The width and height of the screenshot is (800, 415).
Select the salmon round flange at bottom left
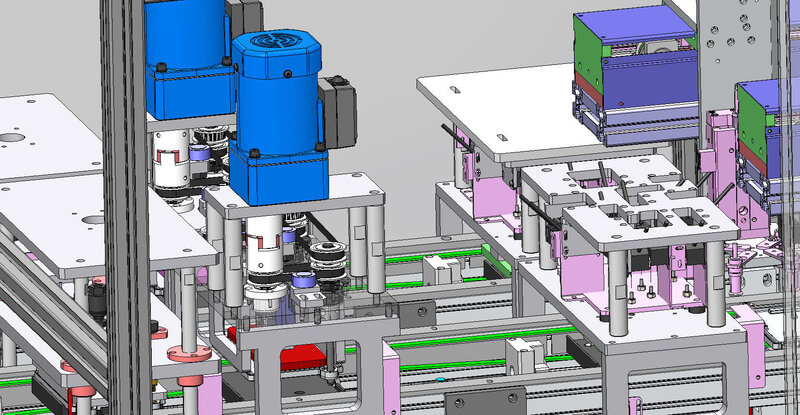(x=188, y=354)
